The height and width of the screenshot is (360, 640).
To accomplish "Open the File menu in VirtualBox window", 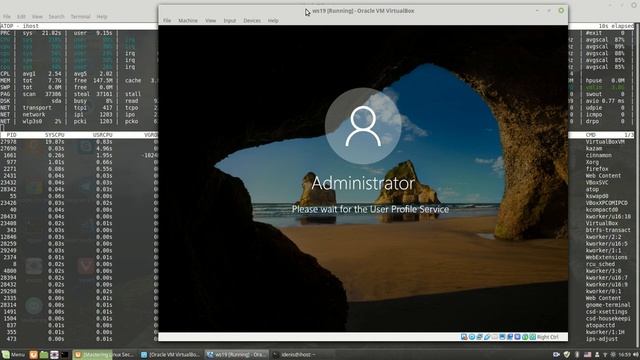I will click(167, 20).
